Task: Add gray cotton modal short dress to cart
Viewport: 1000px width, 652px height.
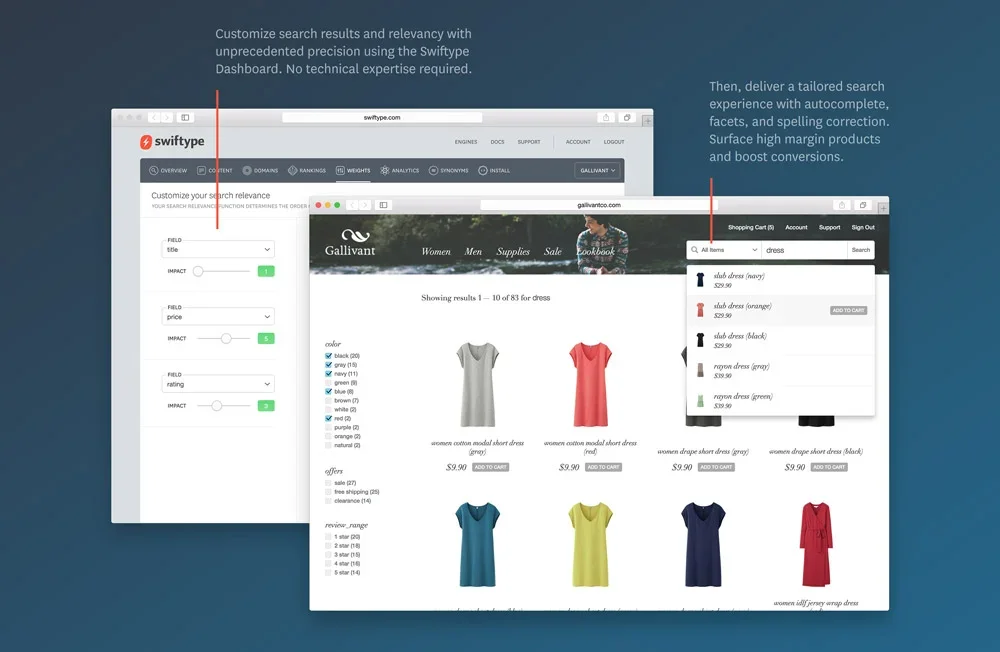Action: (490, 467)
